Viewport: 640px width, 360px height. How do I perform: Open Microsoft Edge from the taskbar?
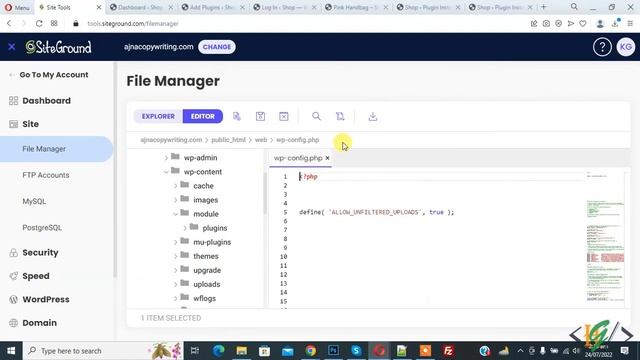click(x=218, y=351)
